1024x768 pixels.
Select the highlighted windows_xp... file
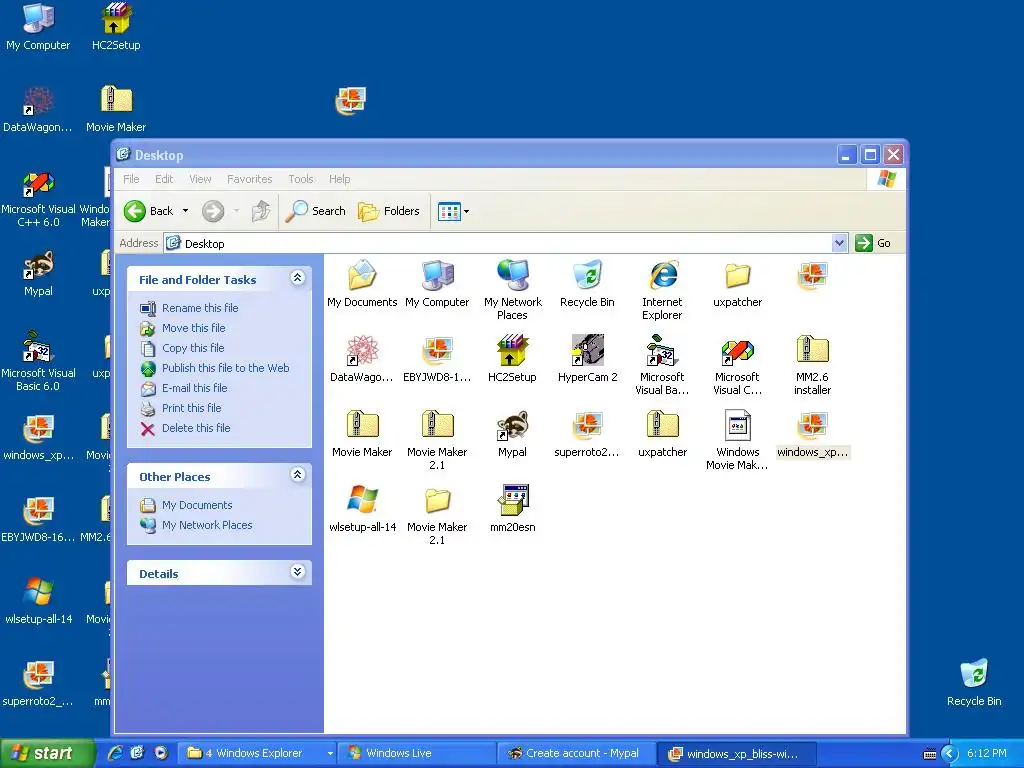pyautogui.click(x=812, y=434)
